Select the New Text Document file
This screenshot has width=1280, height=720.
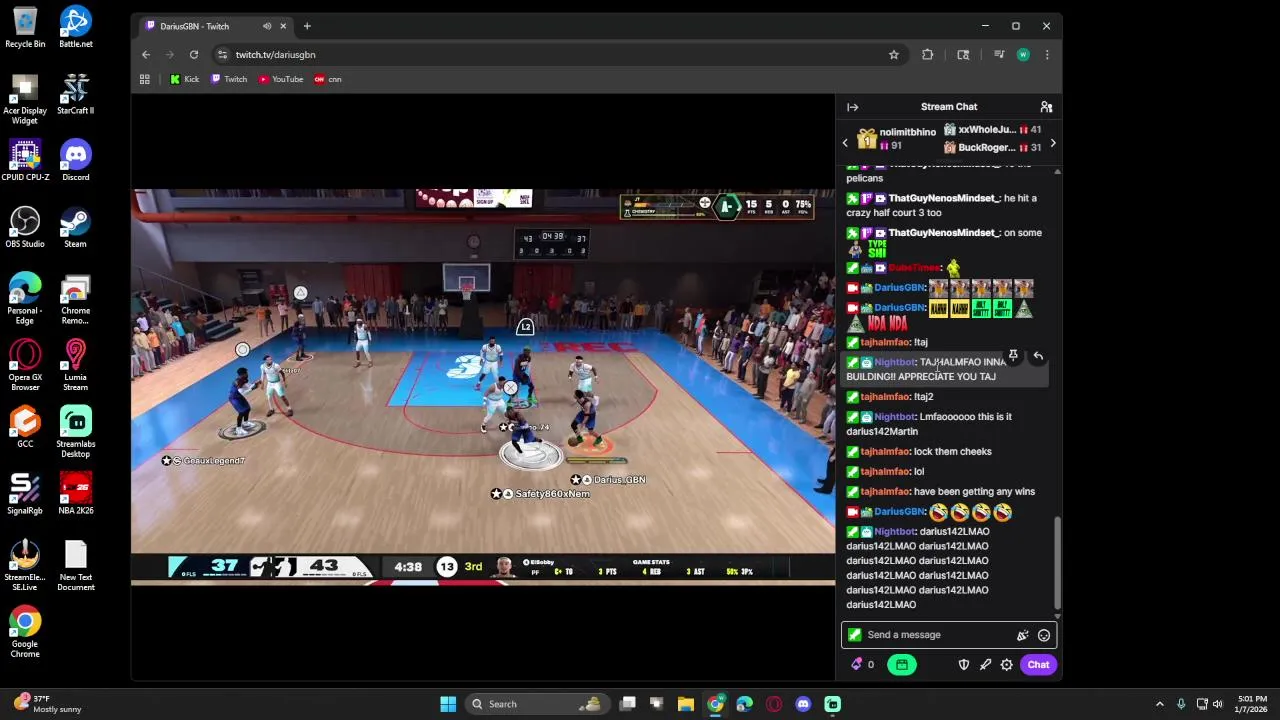tap(75, 566)
